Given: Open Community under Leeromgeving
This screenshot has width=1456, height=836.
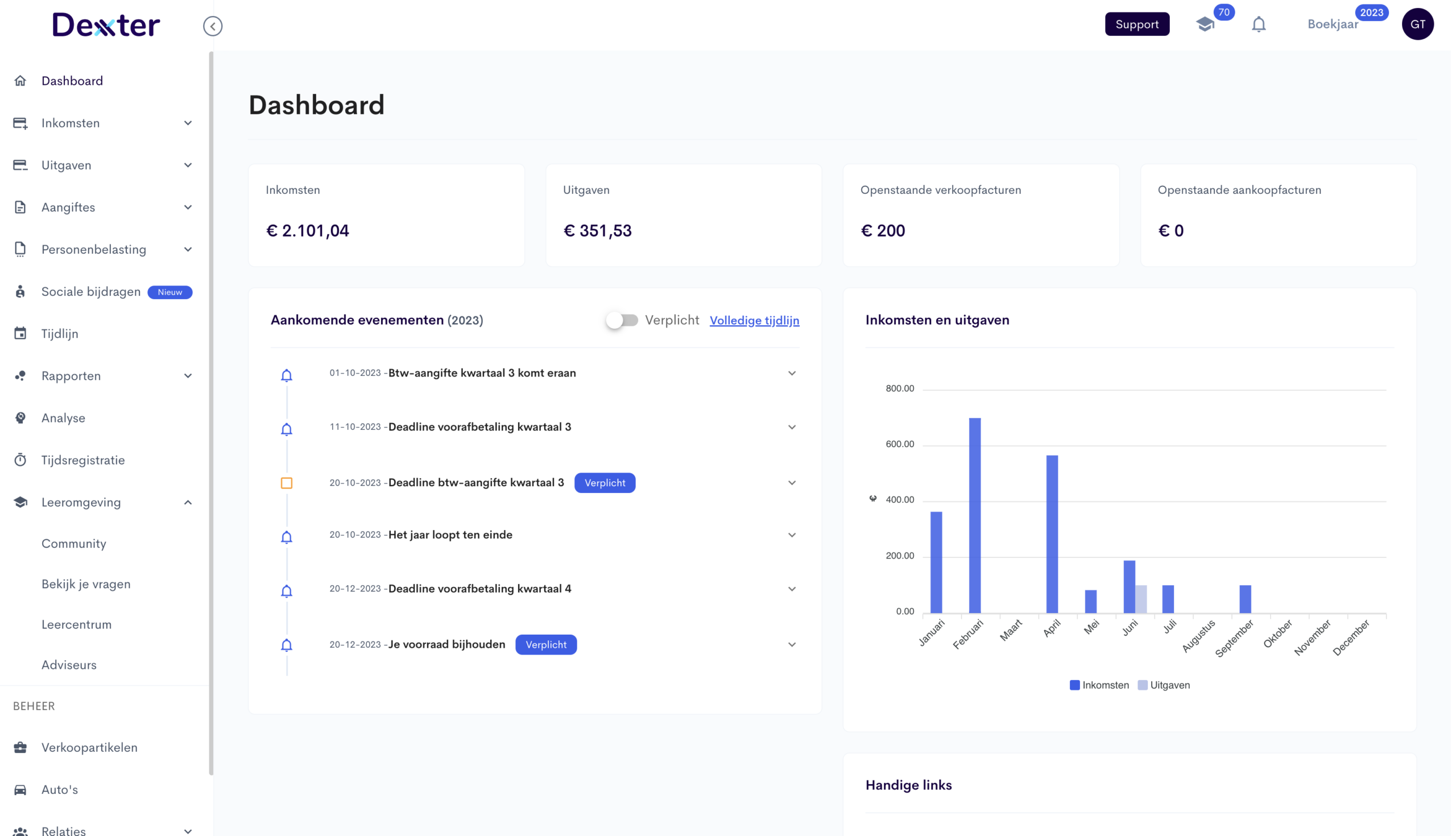Looking at the screenshot, I should pyautogui.click(x=73, y=543).
